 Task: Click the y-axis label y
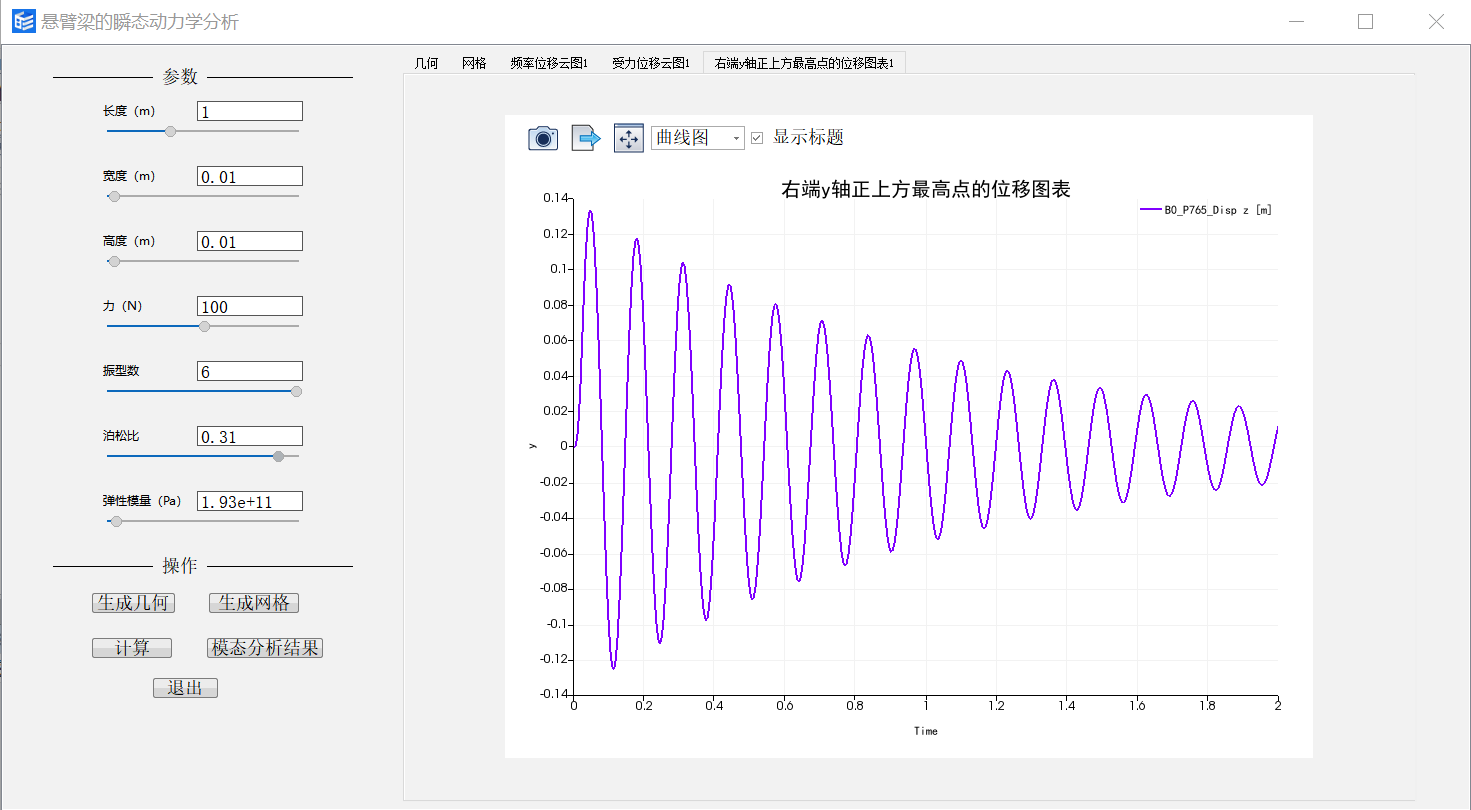coord(533,446)
